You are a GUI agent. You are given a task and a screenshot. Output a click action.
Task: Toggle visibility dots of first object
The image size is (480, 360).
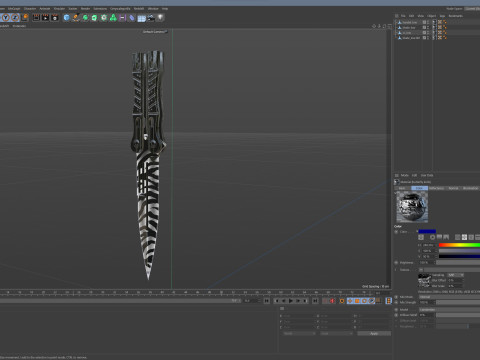[428, 22]
